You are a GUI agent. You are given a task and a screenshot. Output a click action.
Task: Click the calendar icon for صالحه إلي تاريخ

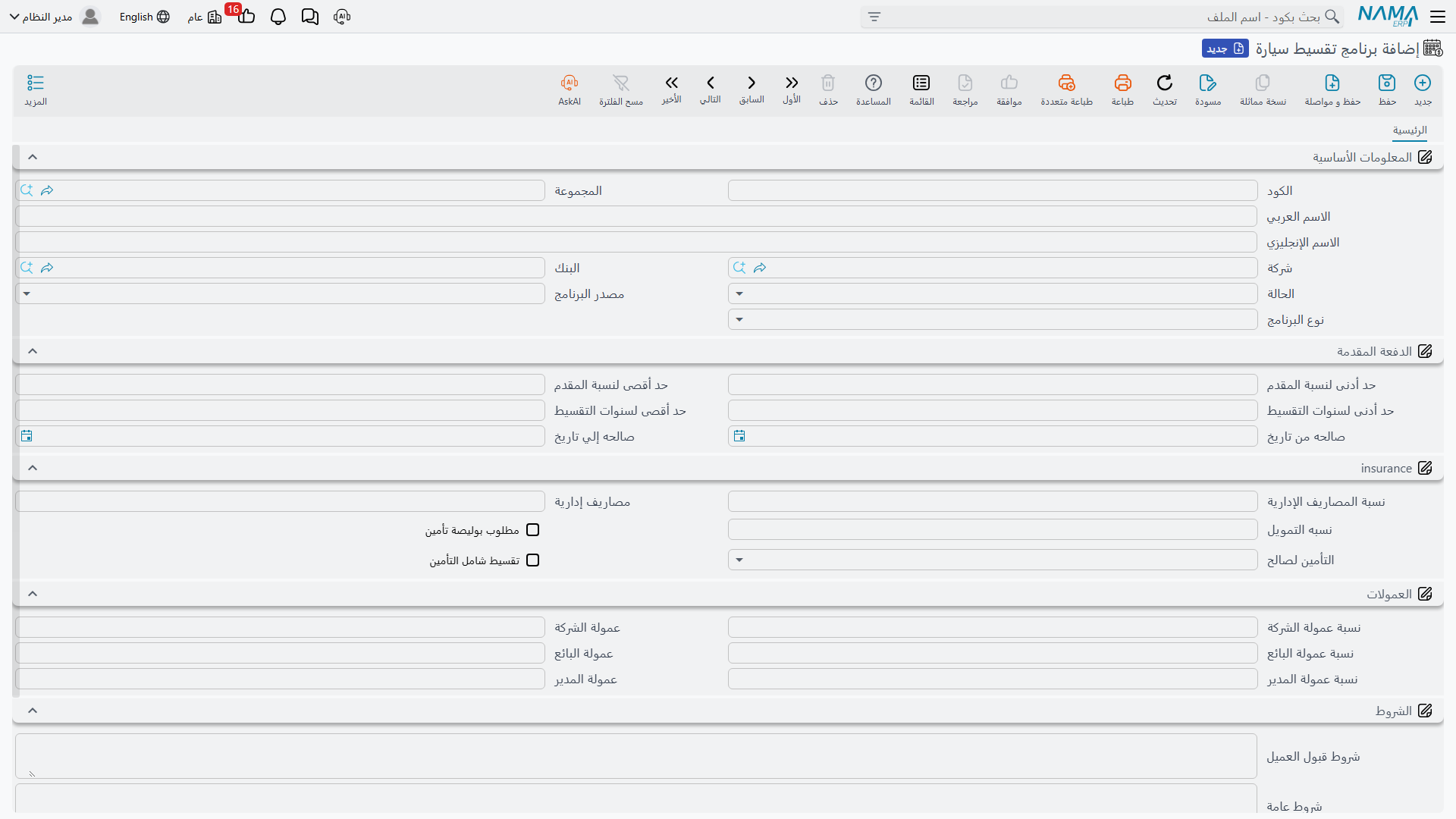point(27,436)
